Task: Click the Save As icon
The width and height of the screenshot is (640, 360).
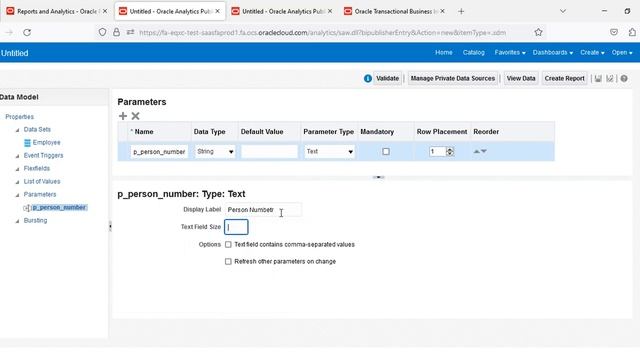Action: (x=610, y=78)
